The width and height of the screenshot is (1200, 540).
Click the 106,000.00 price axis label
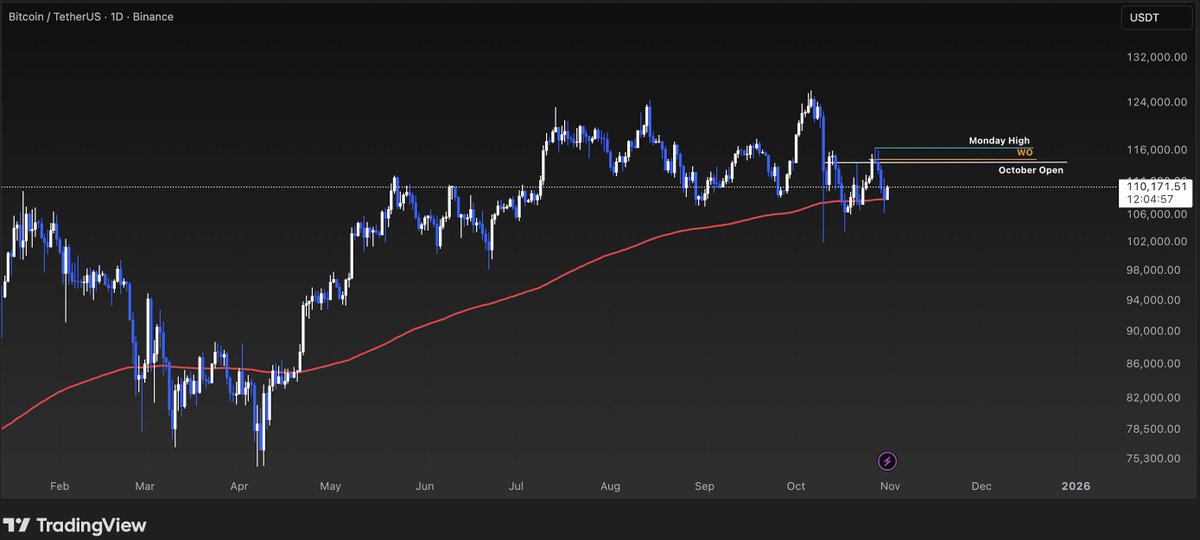coord(1156,214)
